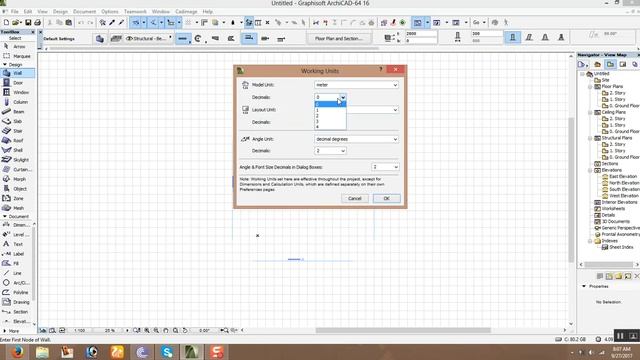Screen dimensions: 640x360
Task: Click the drawing area horizontal scrollbar
Action: click(x=403, y=330)
